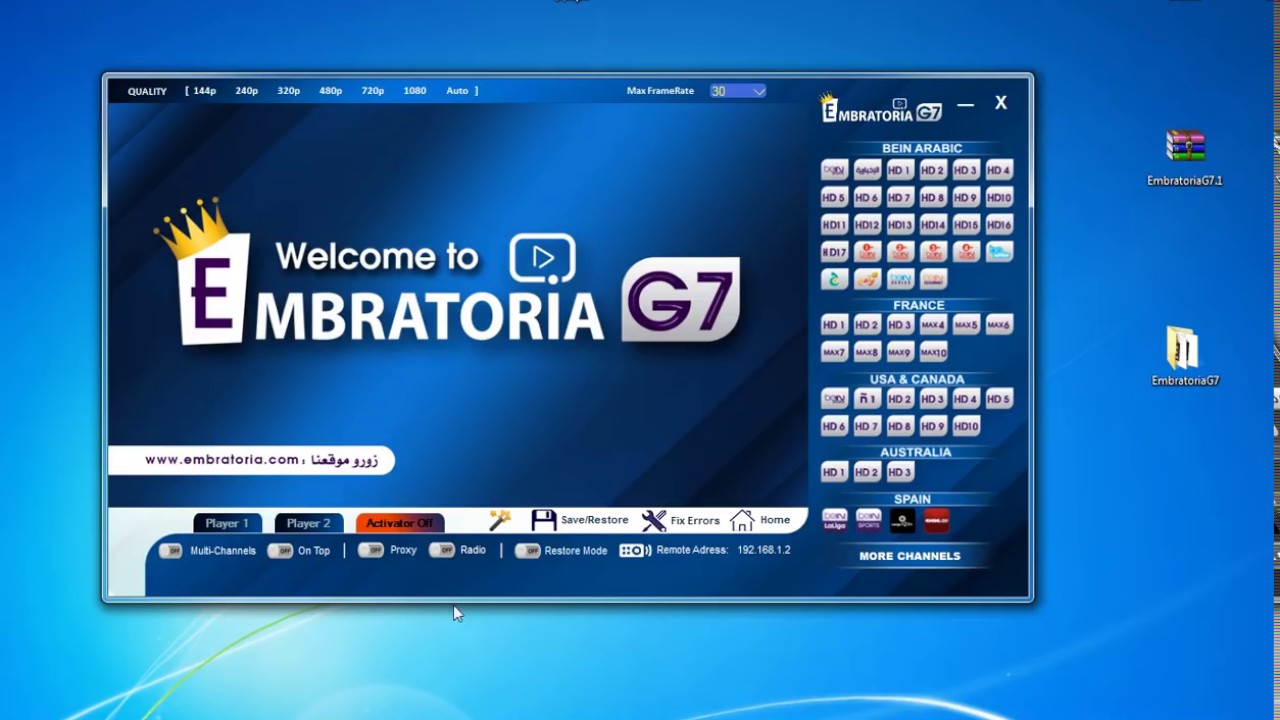Select HD 1 channel under FRANCE
Image resolution: width=1280 pixels, height=720 pixels.
point(834,325)
